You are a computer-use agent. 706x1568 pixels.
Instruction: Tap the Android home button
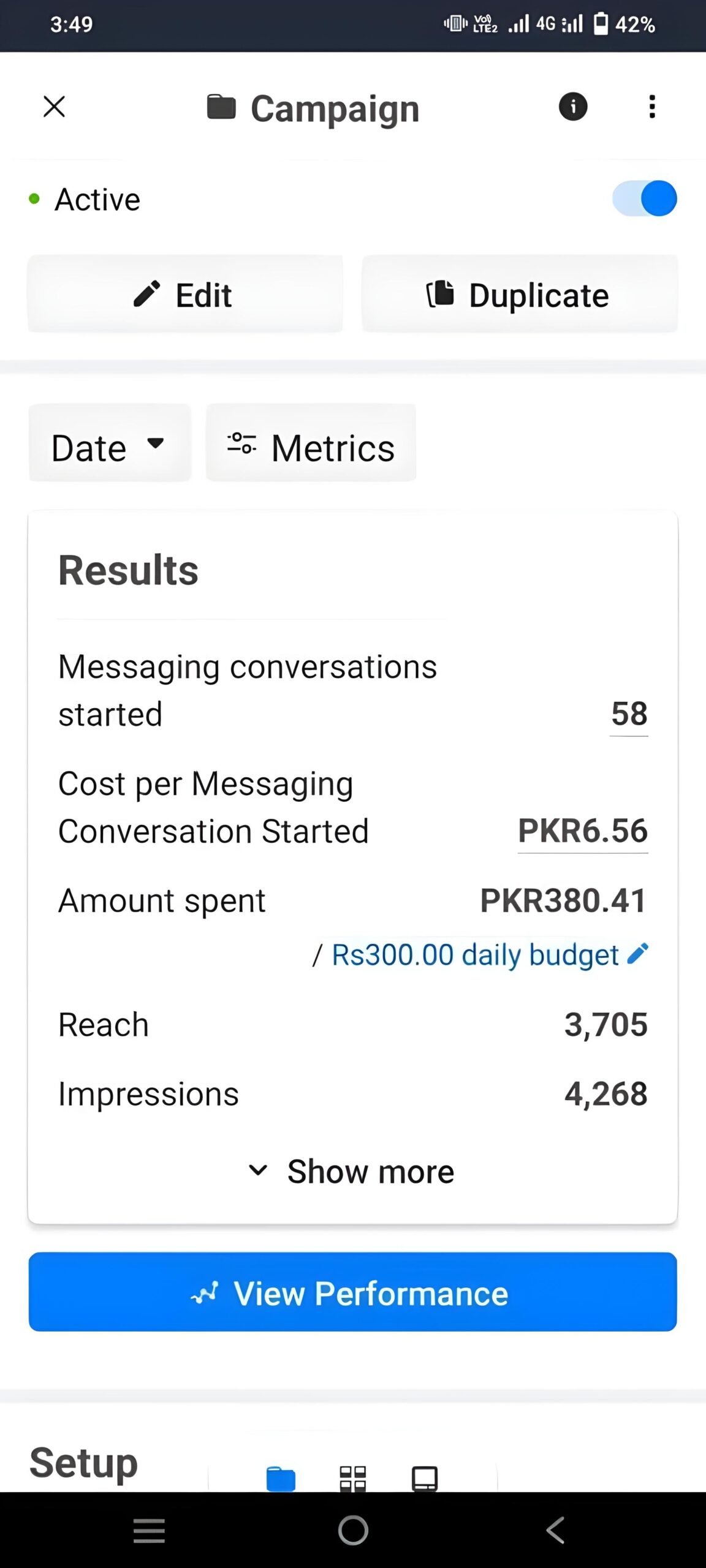coord(354,1531)
